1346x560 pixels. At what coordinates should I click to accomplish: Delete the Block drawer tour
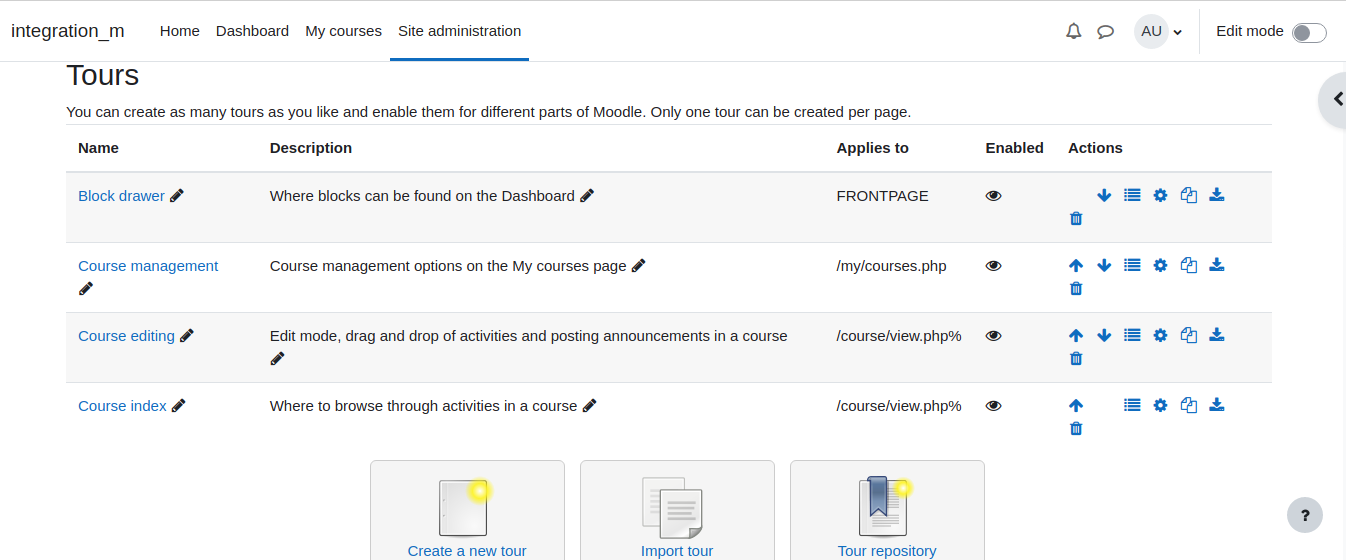point(1076,218)
